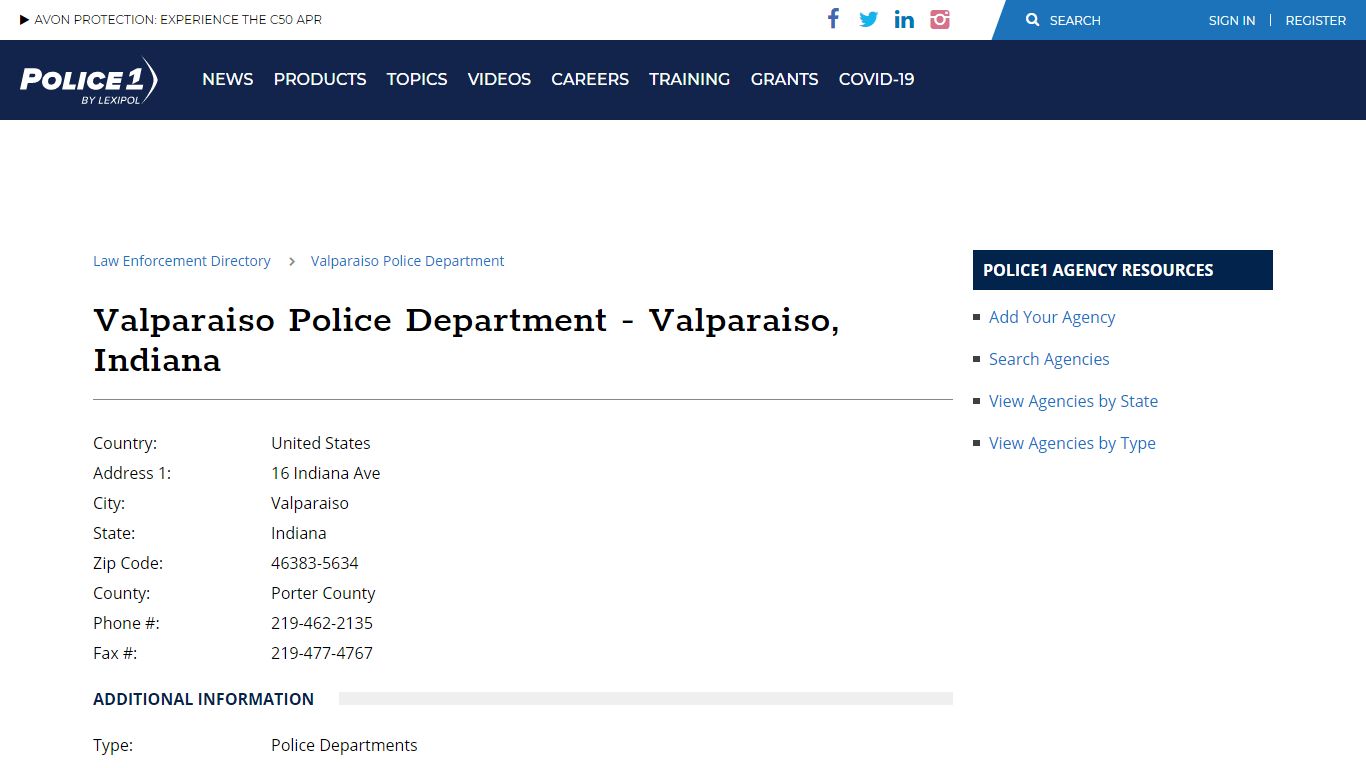Click the search magnifier icon
This screenshot has width=1366, height=768.
tap(1033, 20)
